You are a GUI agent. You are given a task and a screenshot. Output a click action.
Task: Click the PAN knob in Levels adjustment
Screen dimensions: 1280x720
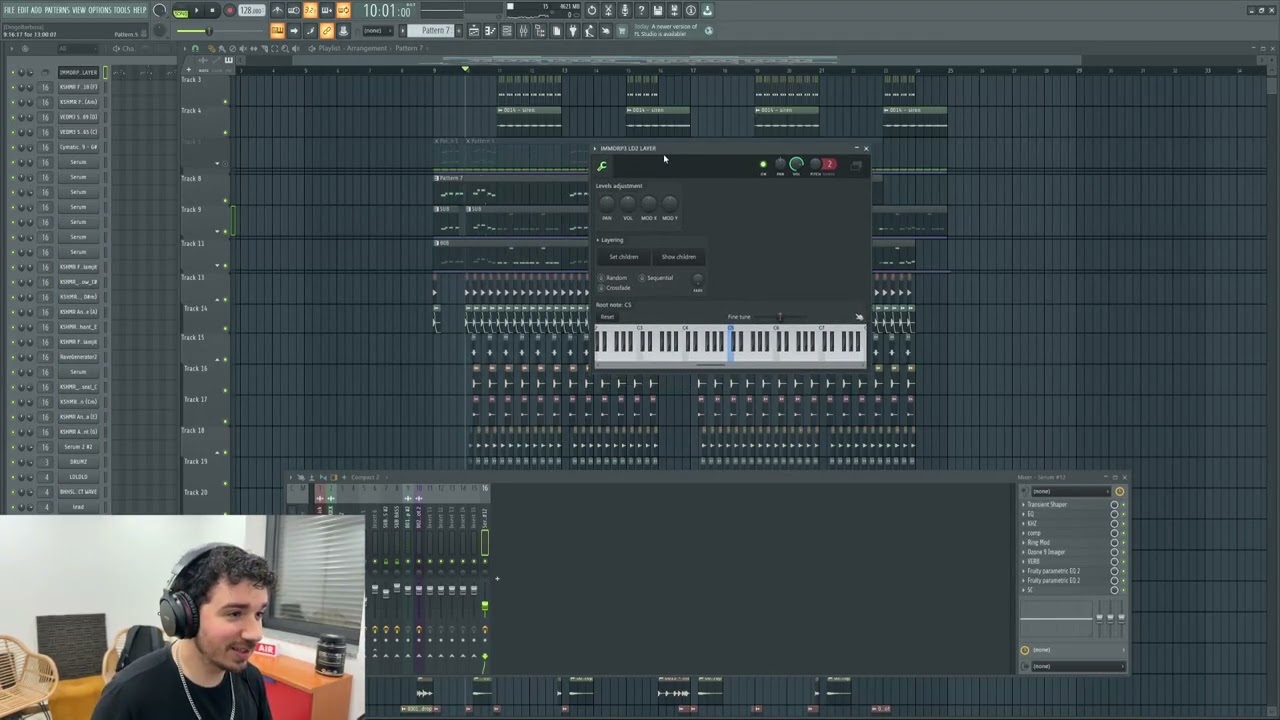click(607, 204)
